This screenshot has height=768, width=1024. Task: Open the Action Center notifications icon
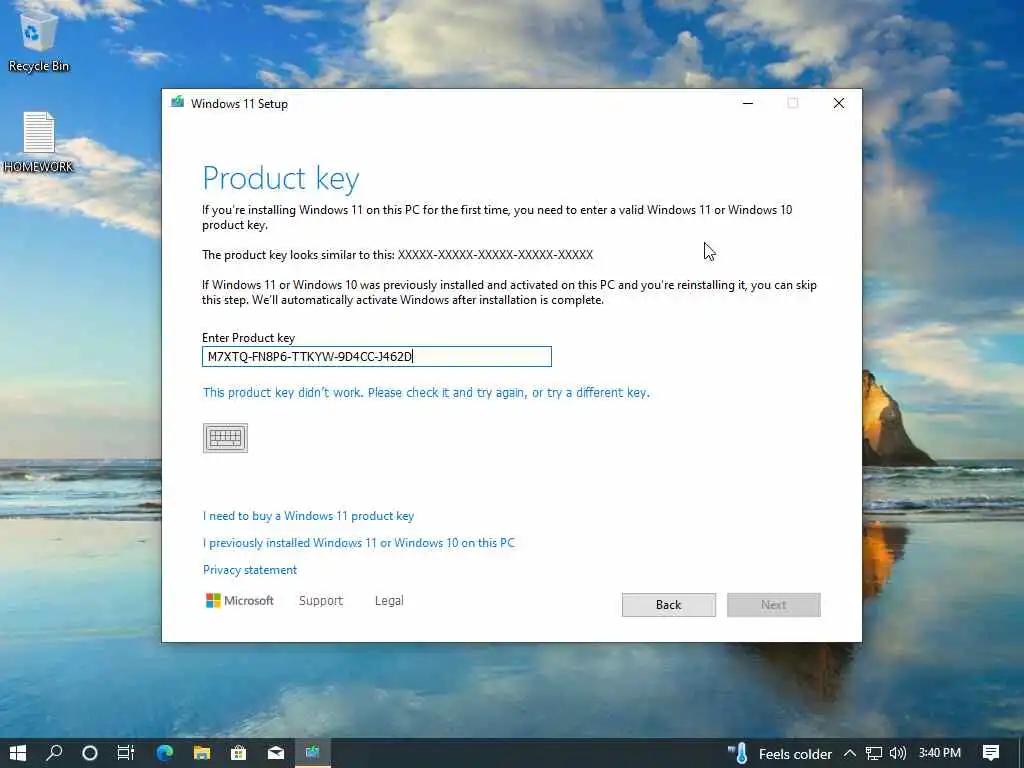point(991,753)
